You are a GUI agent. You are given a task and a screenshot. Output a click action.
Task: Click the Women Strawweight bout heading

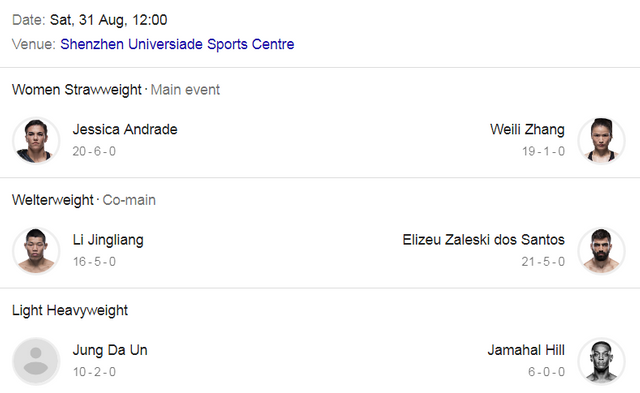(x=77, y=90)
